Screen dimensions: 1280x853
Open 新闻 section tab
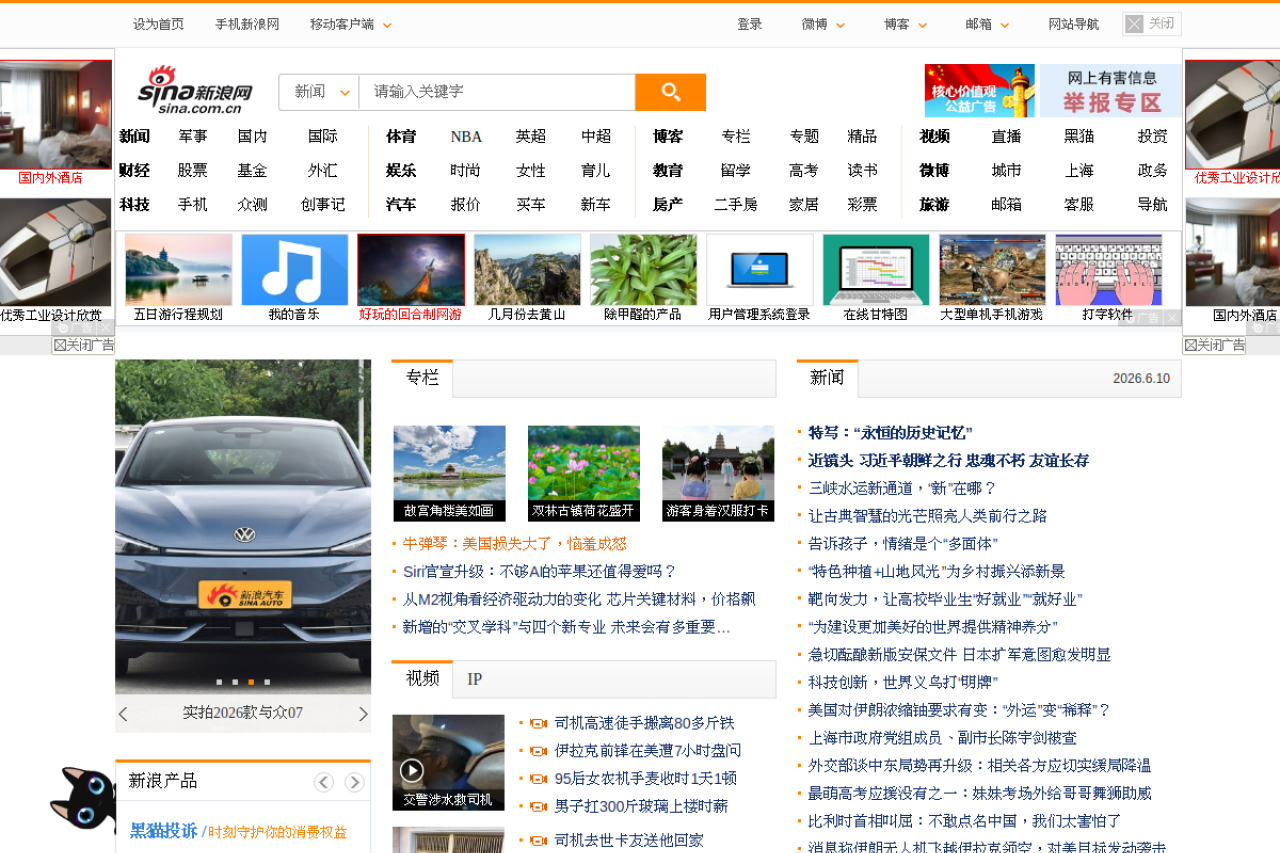tap(827, 378)
